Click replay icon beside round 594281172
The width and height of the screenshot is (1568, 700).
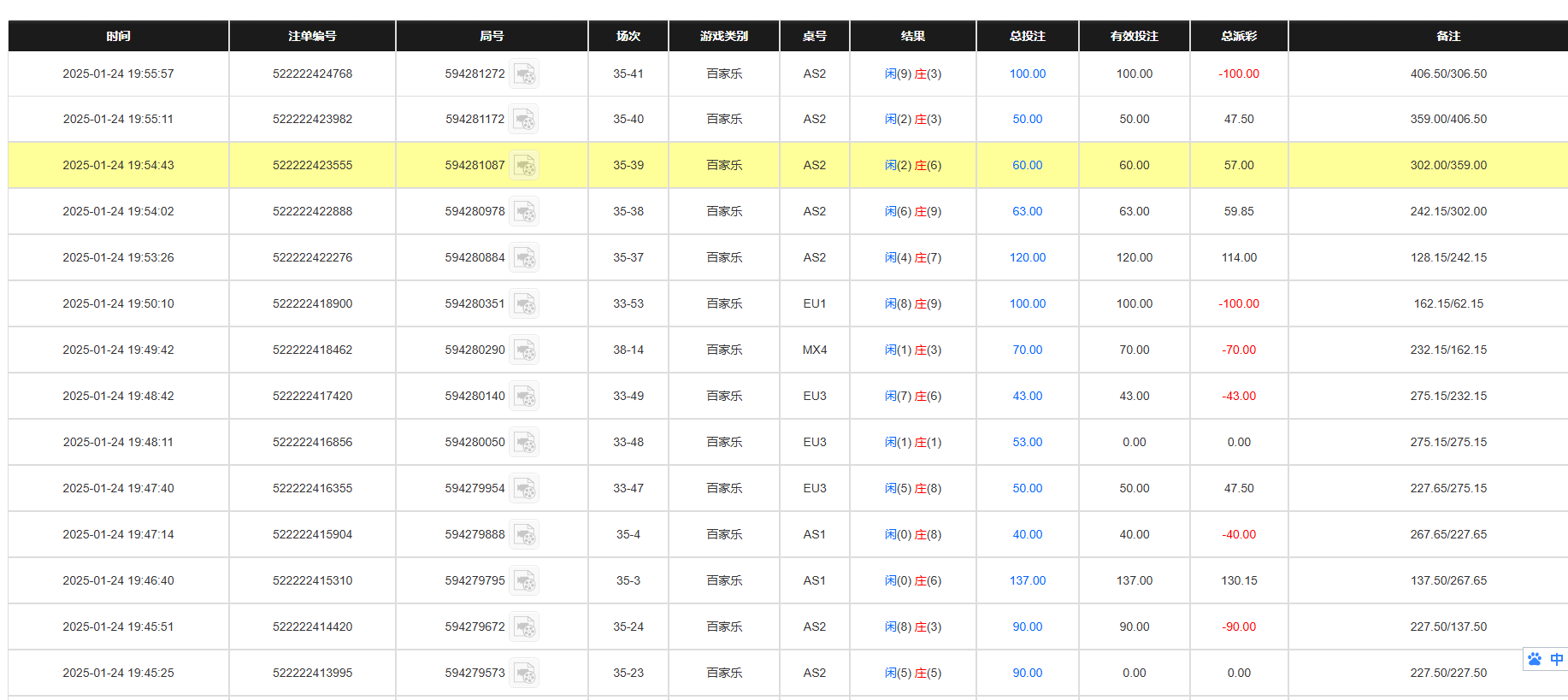[524, 120]
